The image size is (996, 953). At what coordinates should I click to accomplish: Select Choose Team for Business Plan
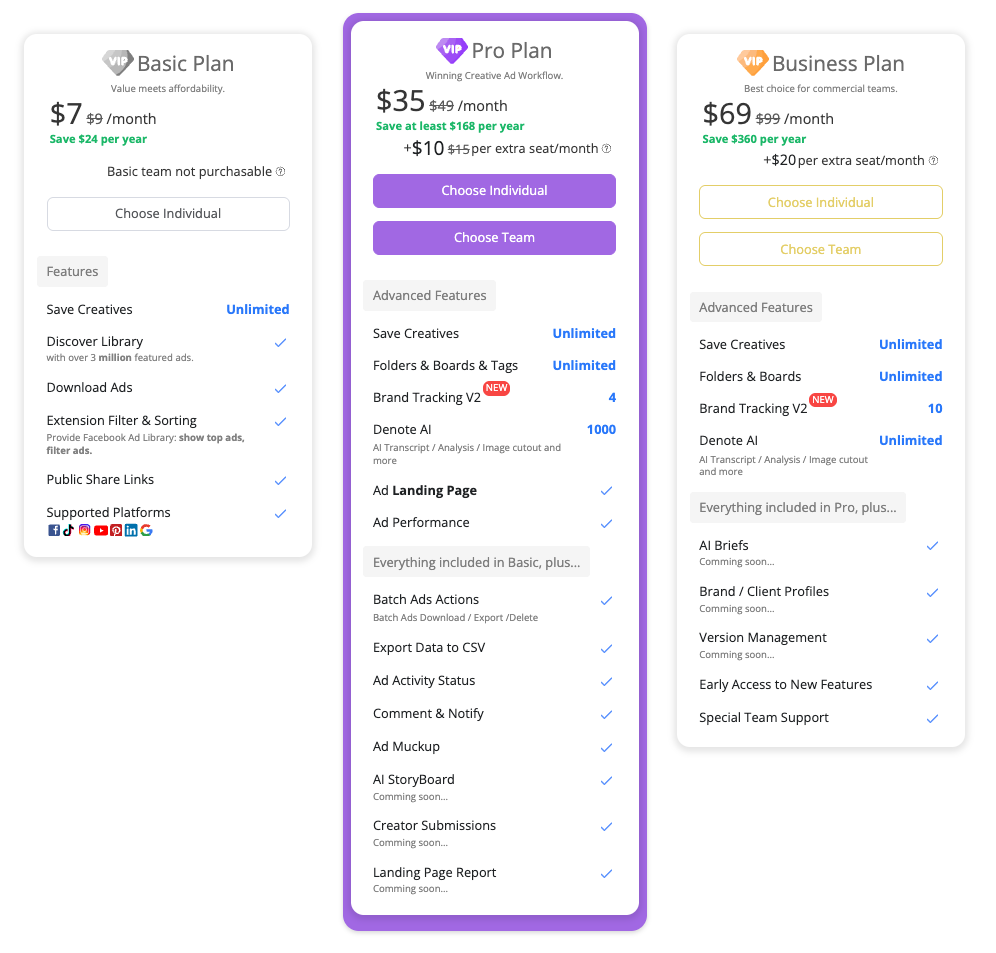tap(820, 249)
